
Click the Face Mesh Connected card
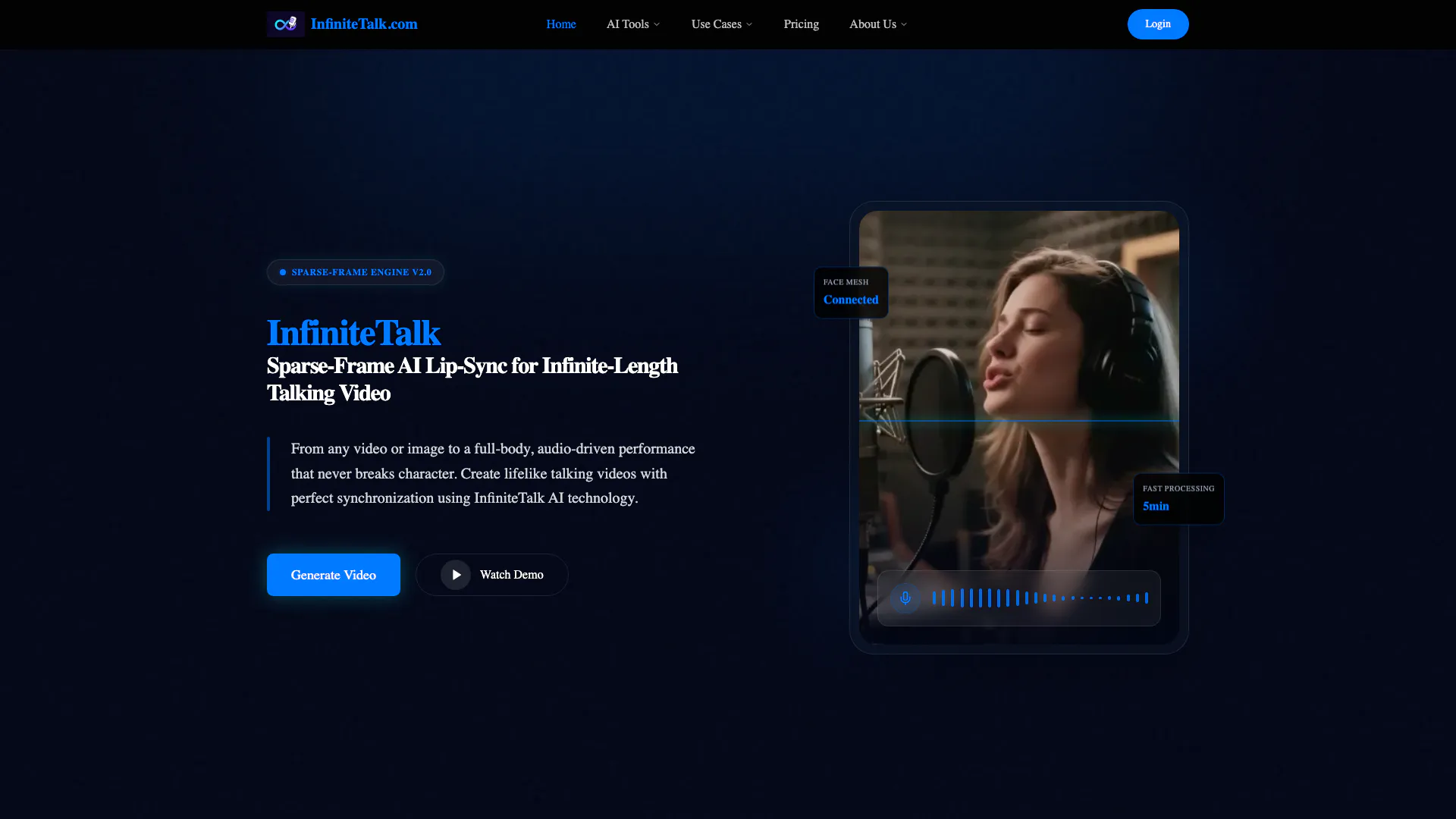click(850, 292)
